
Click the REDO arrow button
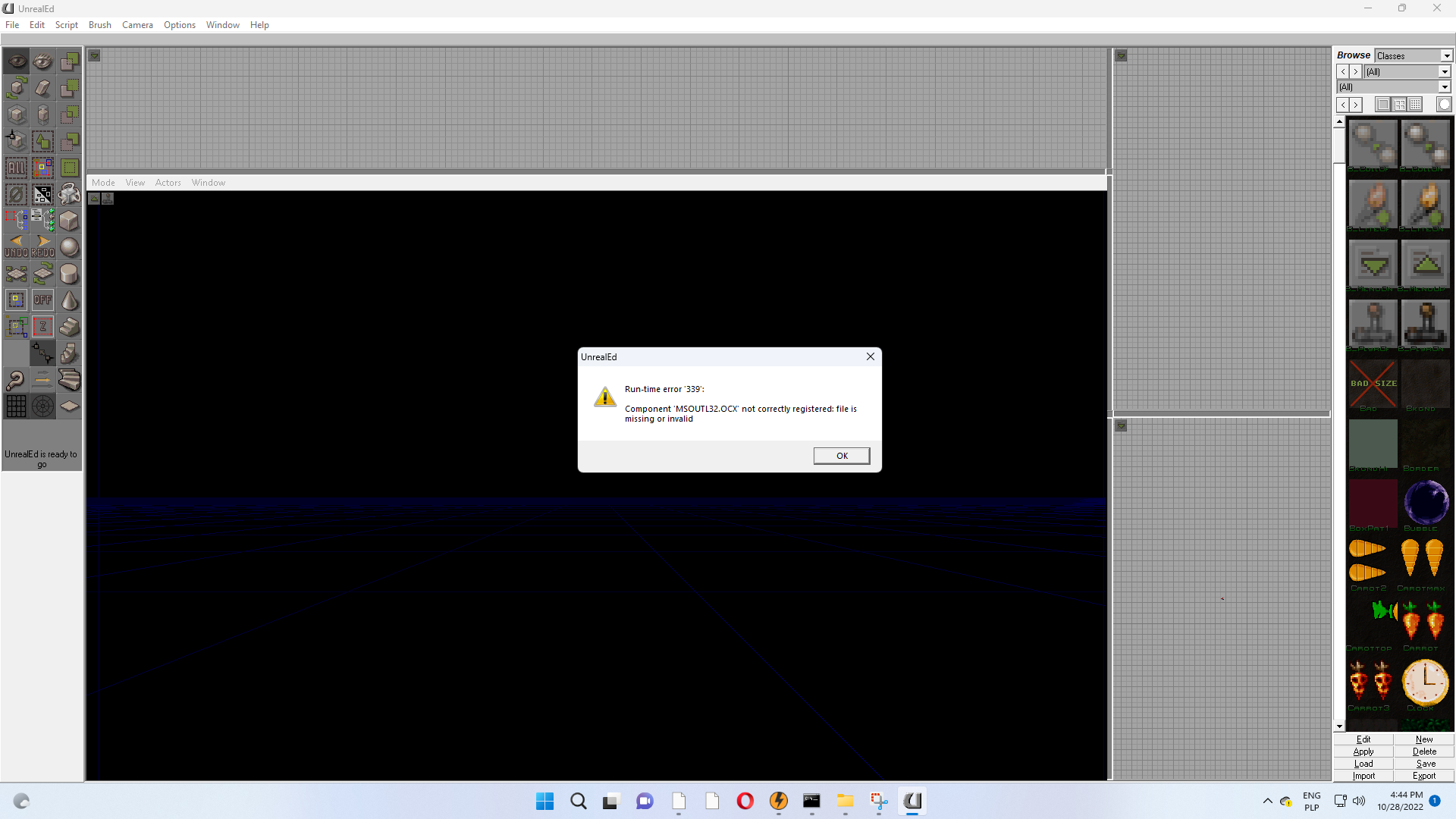[x=43, y=247]
